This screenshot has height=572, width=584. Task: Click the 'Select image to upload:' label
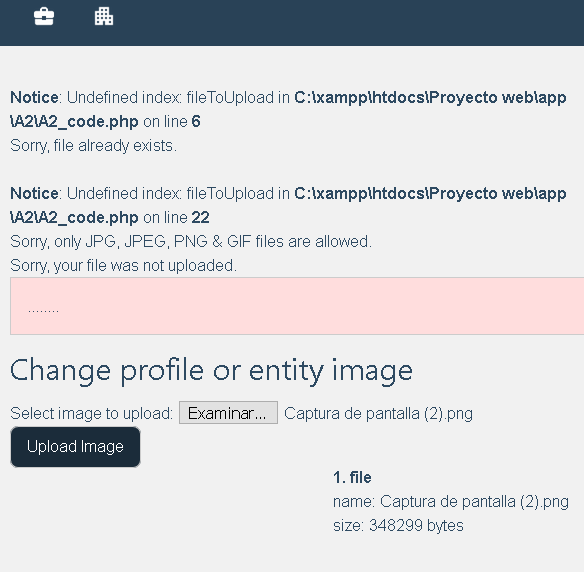92,413
